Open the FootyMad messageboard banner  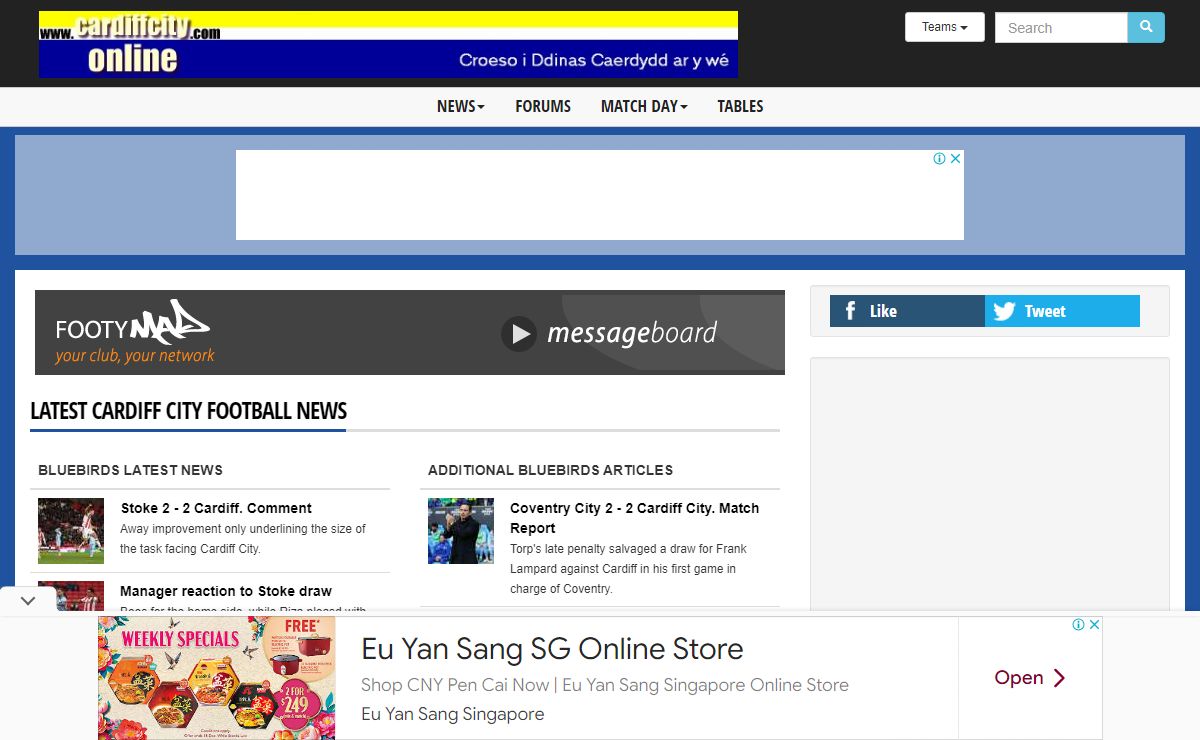(x=410, y=332)
